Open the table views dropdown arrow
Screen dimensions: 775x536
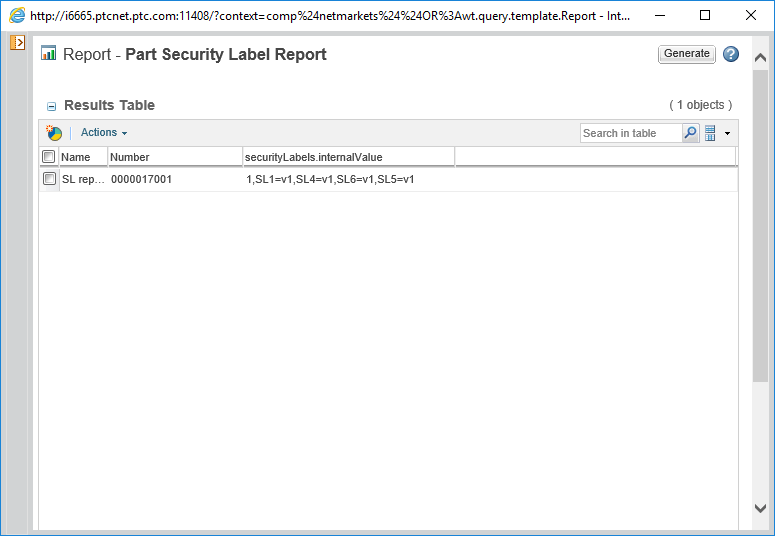[727, 133]
